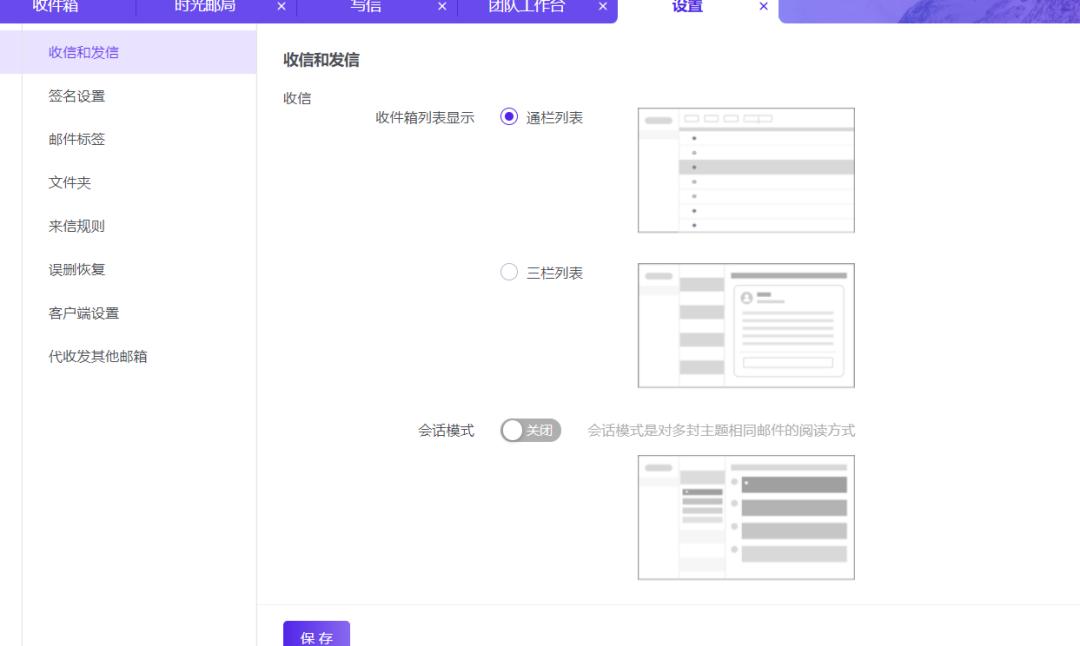Screen dimensions: 1080x646
Task: Enable the 会话模式 toggle
Action: [x=530, y=429]
